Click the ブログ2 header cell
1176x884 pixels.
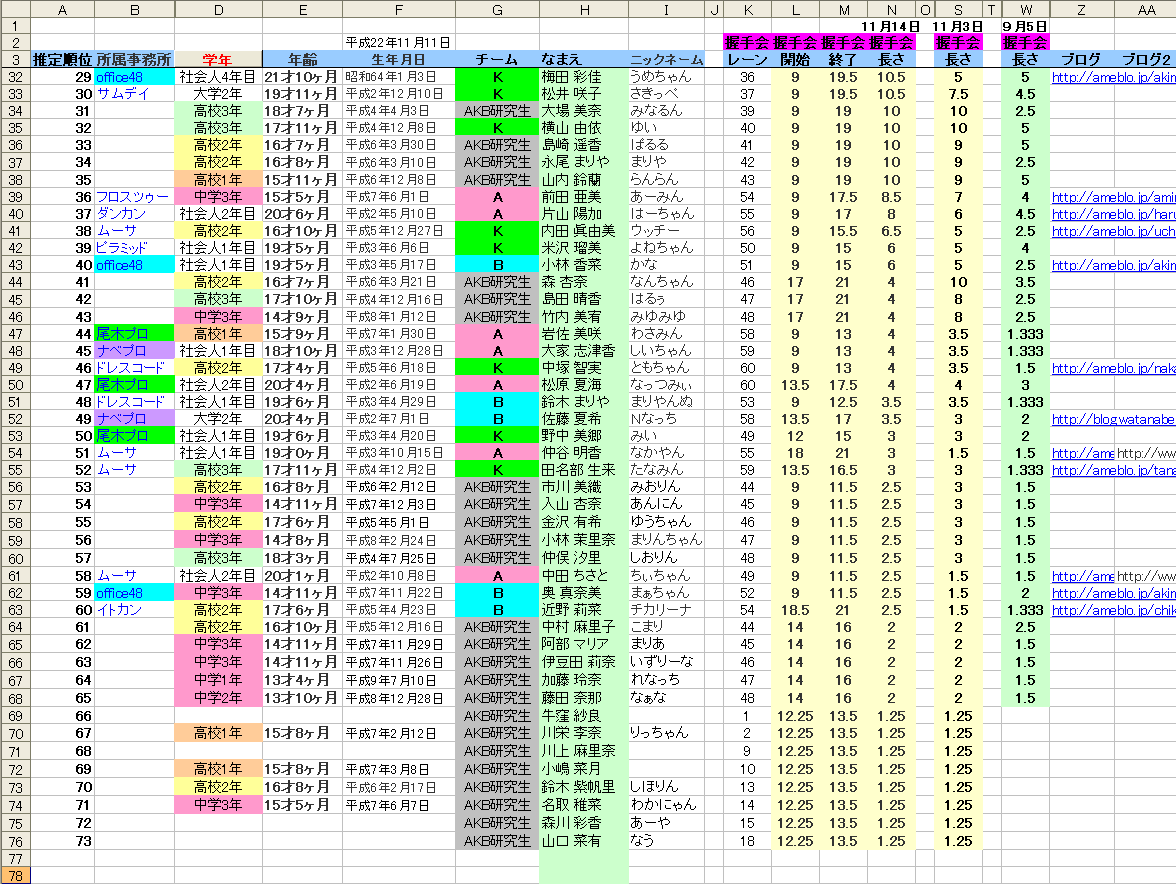coord(1145,59)
